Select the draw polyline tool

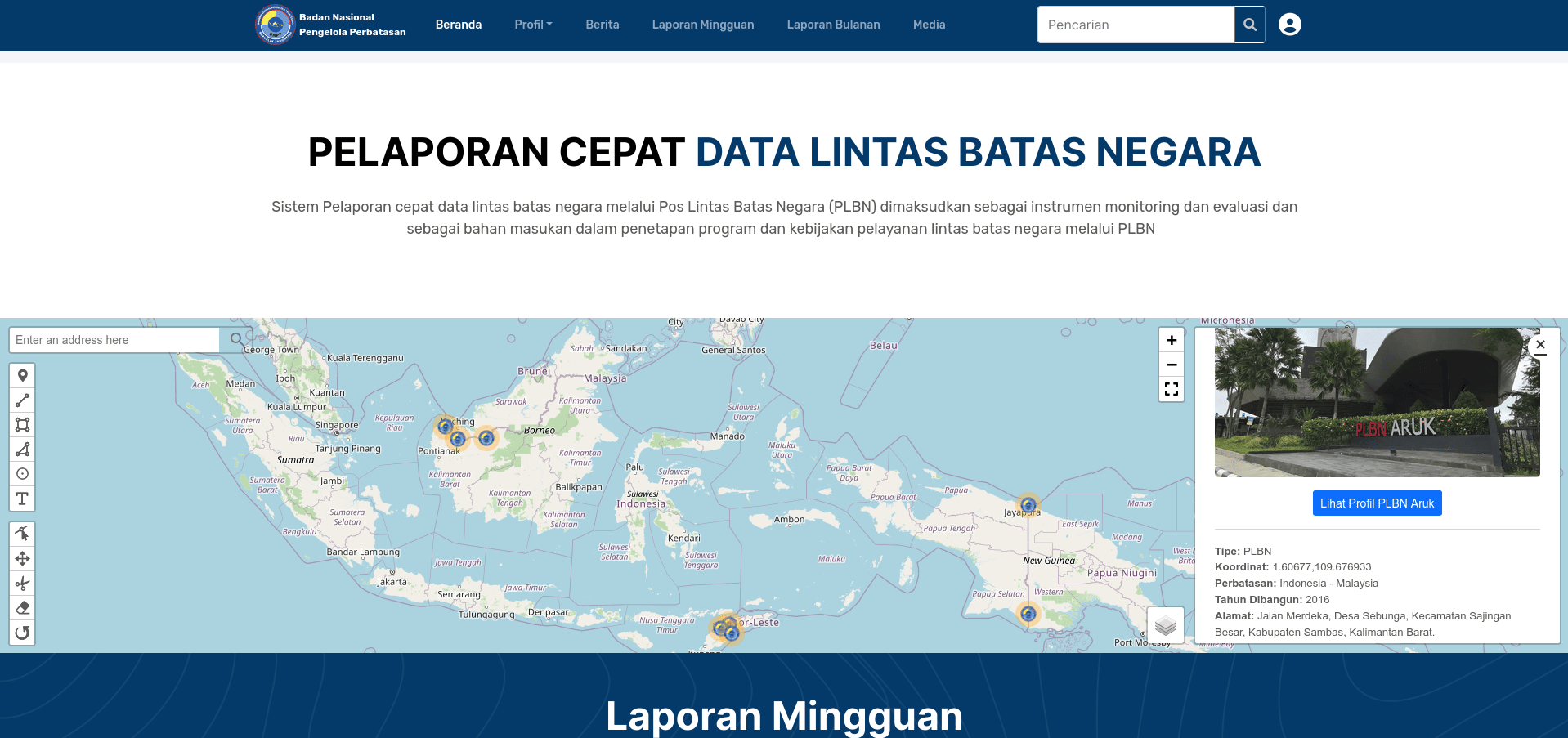[x=23, y=400]
